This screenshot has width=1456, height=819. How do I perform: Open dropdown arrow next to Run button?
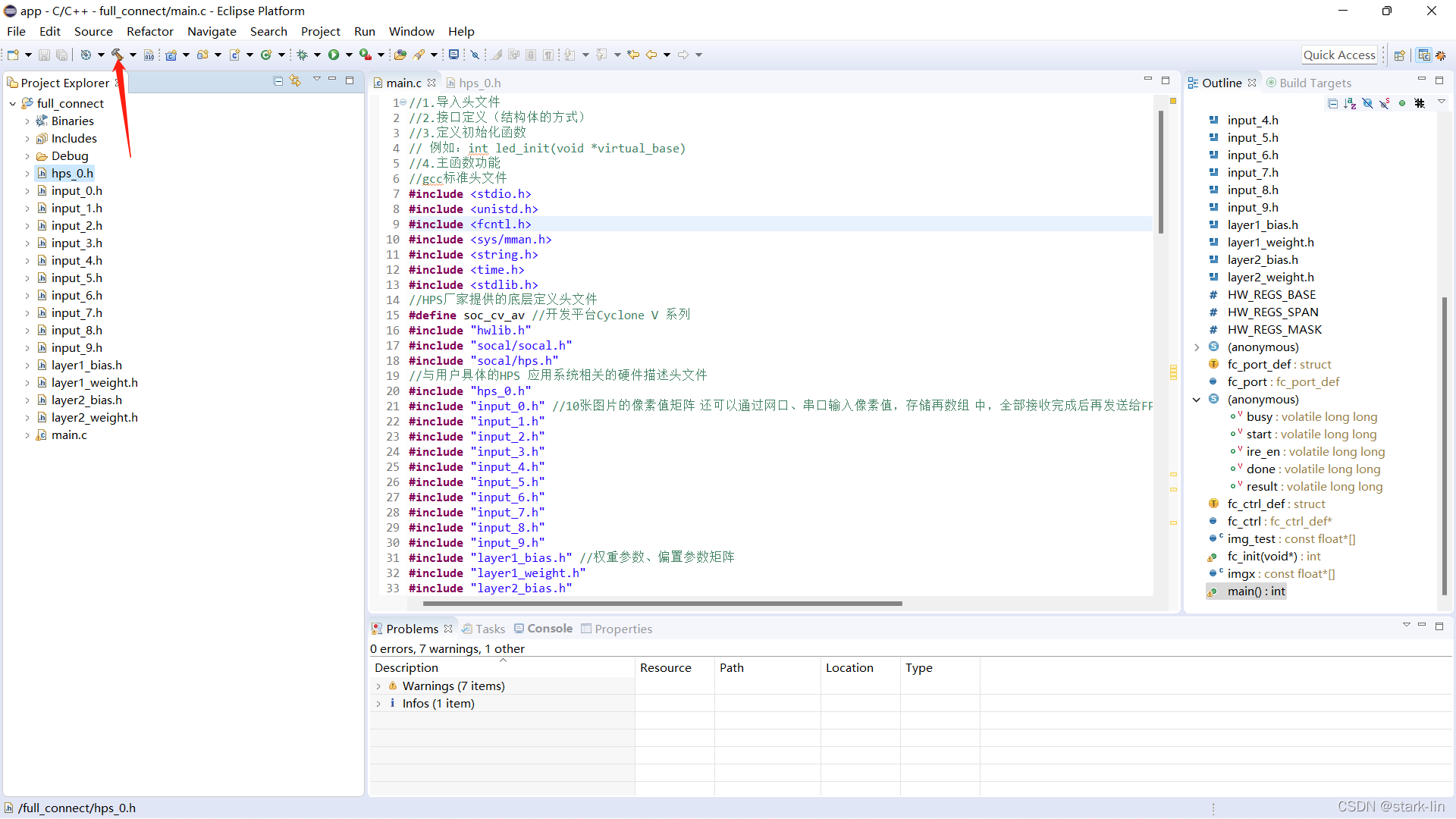click(x=349, y=55)
